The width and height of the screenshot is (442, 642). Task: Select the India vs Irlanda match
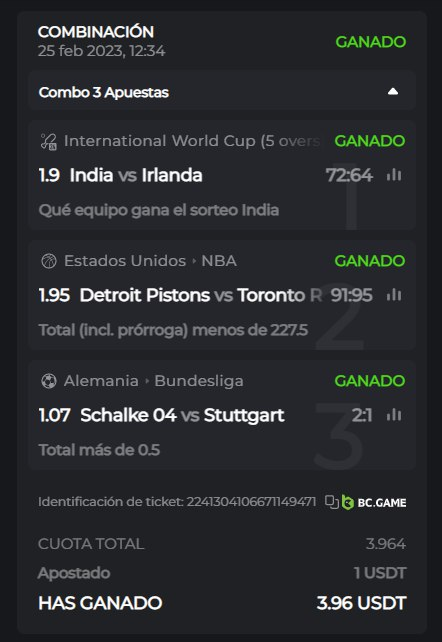pyautogui.click(x=136, y=175)
